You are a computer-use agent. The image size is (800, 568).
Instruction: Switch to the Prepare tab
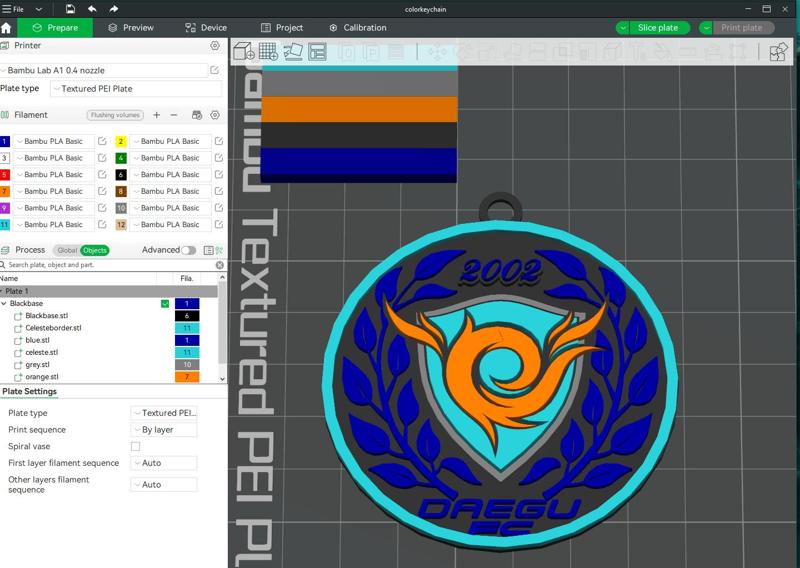[x=55, y=28]
